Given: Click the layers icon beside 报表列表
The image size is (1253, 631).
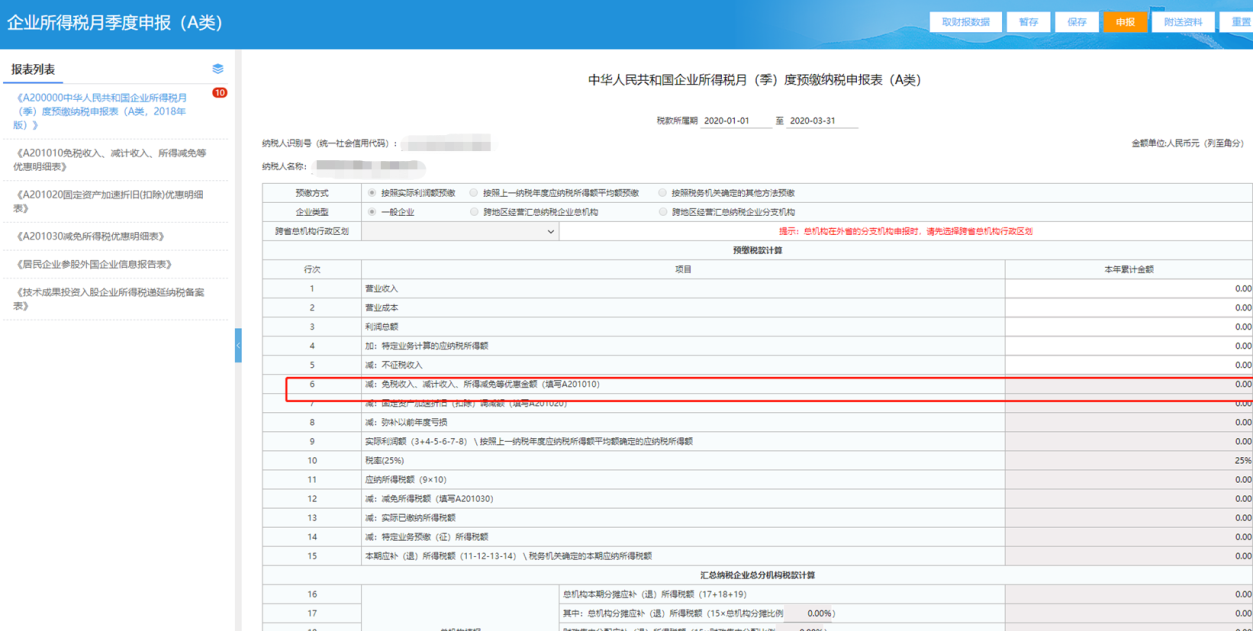Looking at the screenshot, I should pyautogui.click(x=218, y=69).
